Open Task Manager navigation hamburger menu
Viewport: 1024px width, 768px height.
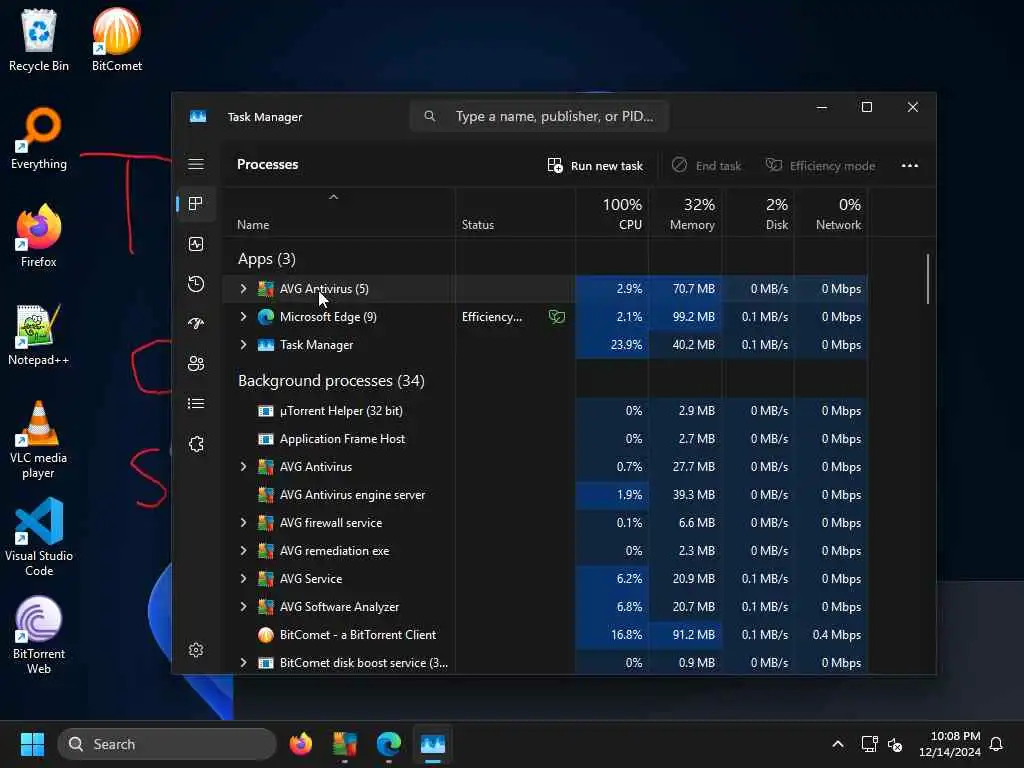pyautogui.click(x=196, y=164)
